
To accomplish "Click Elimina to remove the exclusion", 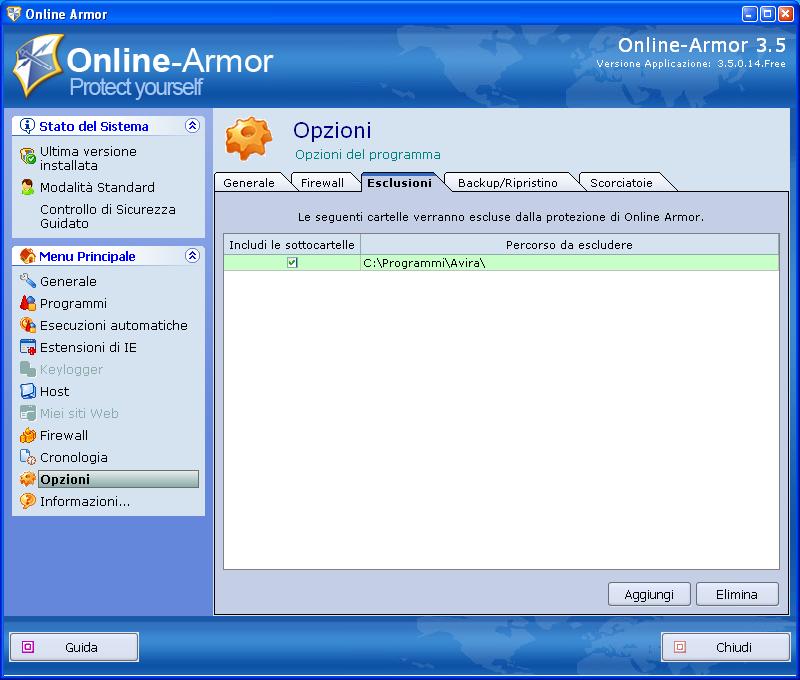I will coord(737,594).
